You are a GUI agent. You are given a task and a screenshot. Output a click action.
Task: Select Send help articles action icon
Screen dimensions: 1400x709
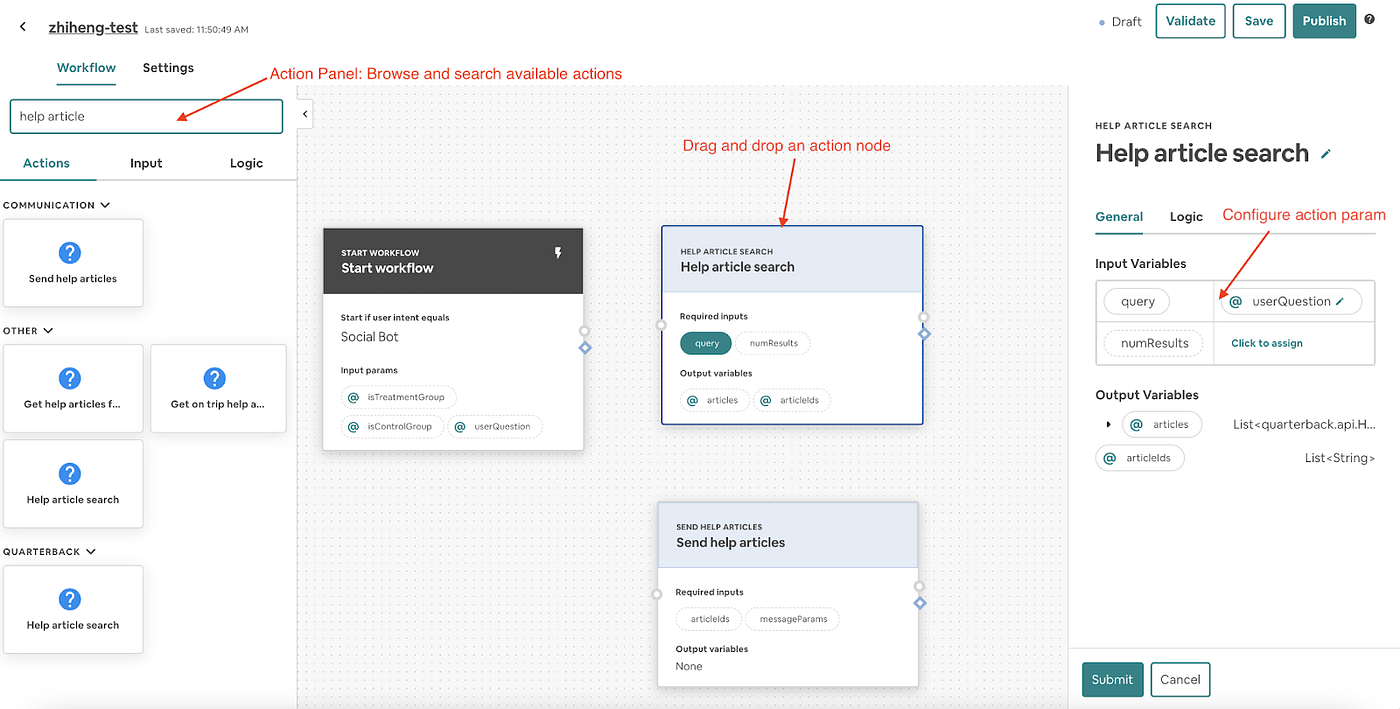coord(70,253)
